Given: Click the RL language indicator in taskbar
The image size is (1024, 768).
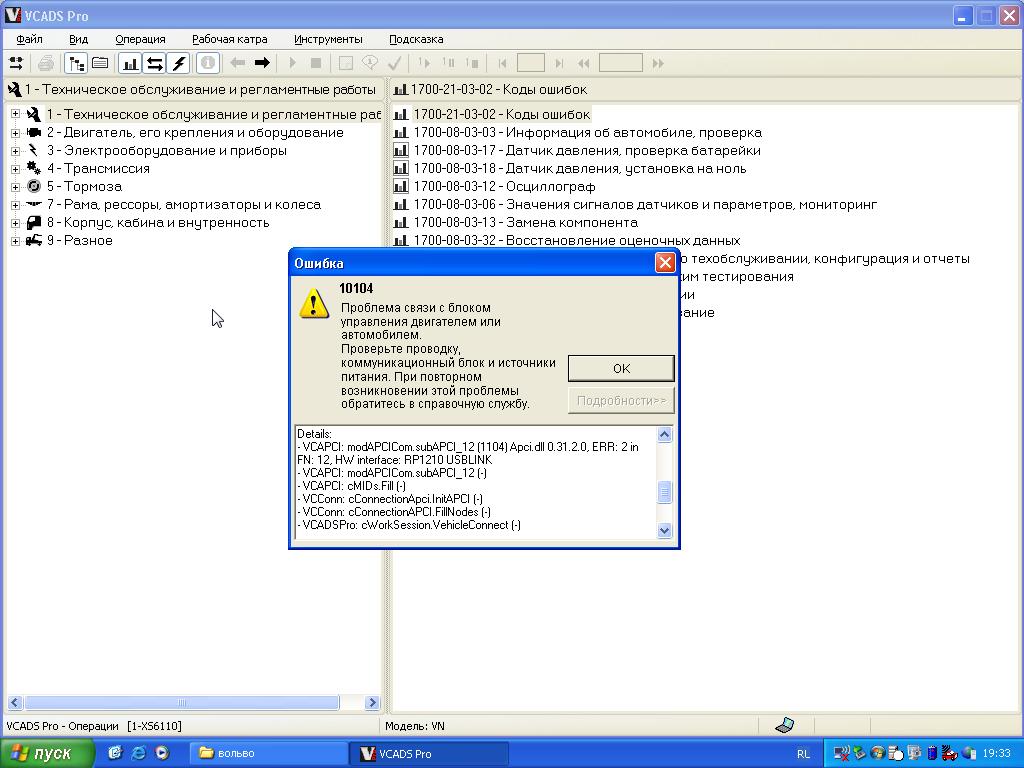Looking at the screenshot, I should tap(803, 754).
